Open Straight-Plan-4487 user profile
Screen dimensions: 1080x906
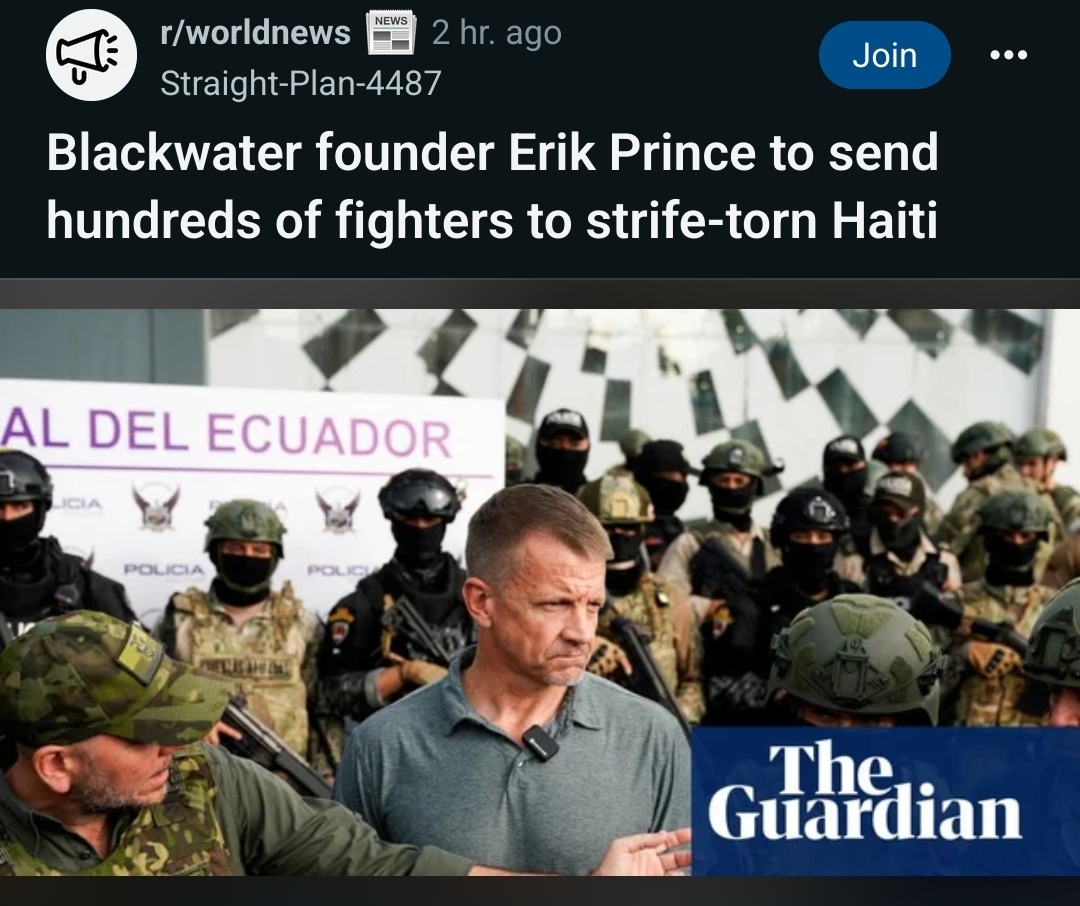tap(300, 83)
